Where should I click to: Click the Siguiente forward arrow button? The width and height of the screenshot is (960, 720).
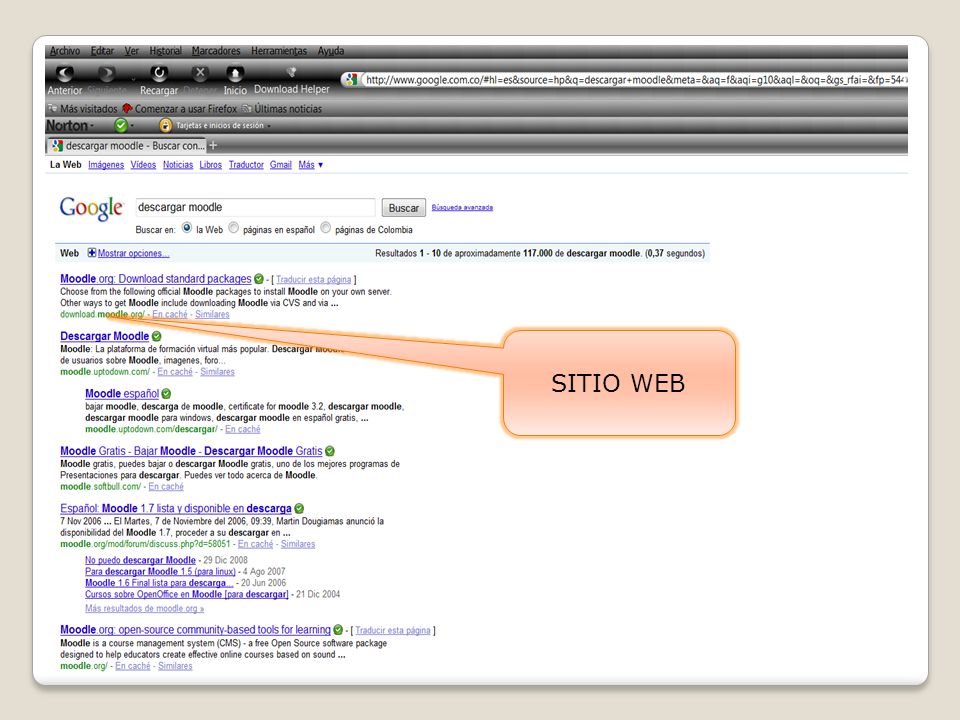(106, 74)
